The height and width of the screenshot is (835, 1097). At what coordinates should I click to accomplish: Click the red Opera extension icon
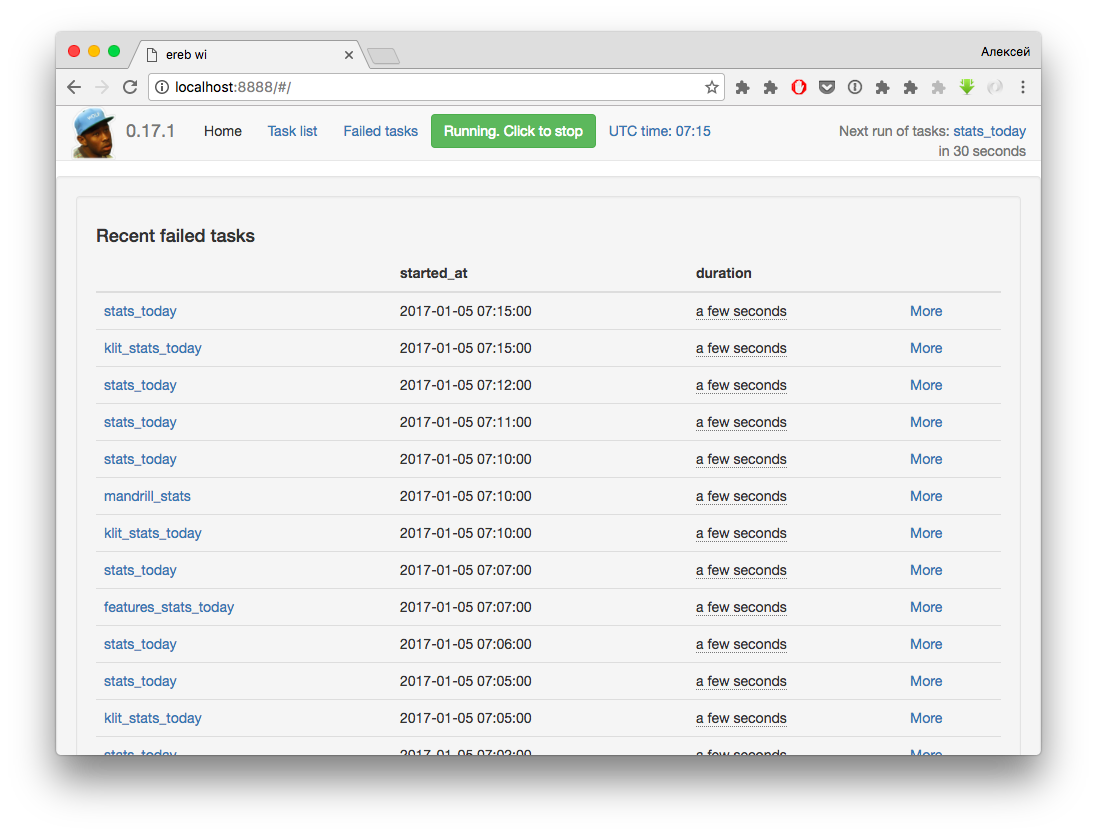pyautogui.click(x=798, y=87)
